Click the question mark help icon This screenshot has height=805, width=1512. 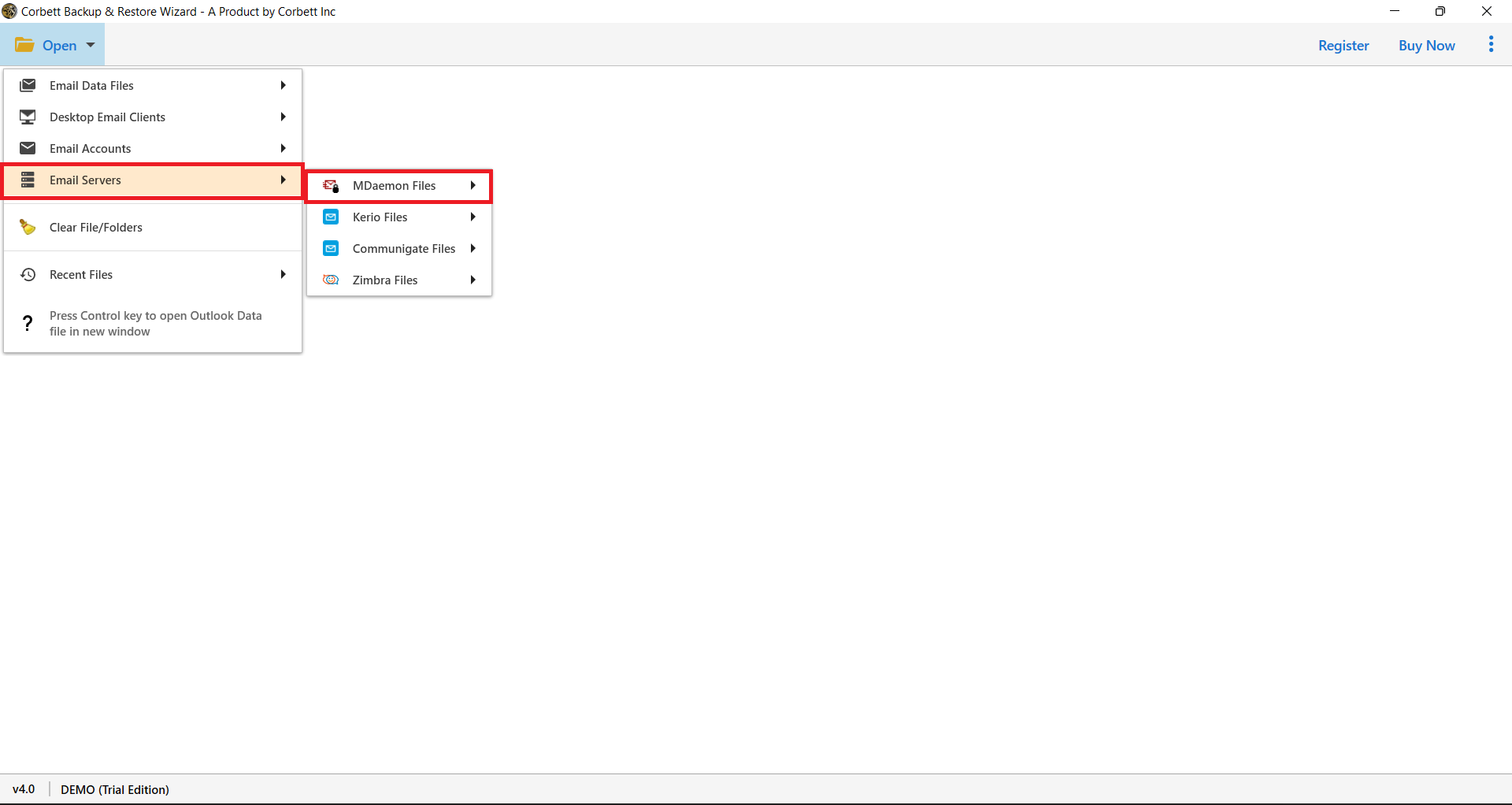tap(28, 323)
